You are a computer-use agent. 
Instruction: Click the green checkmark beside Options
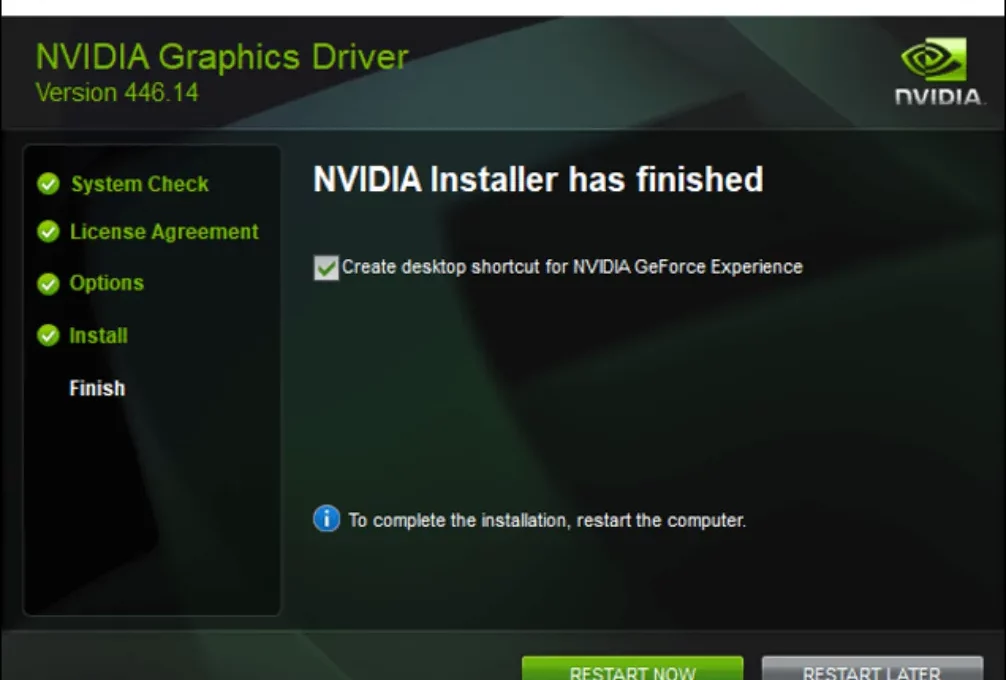(x=48, y=284)
